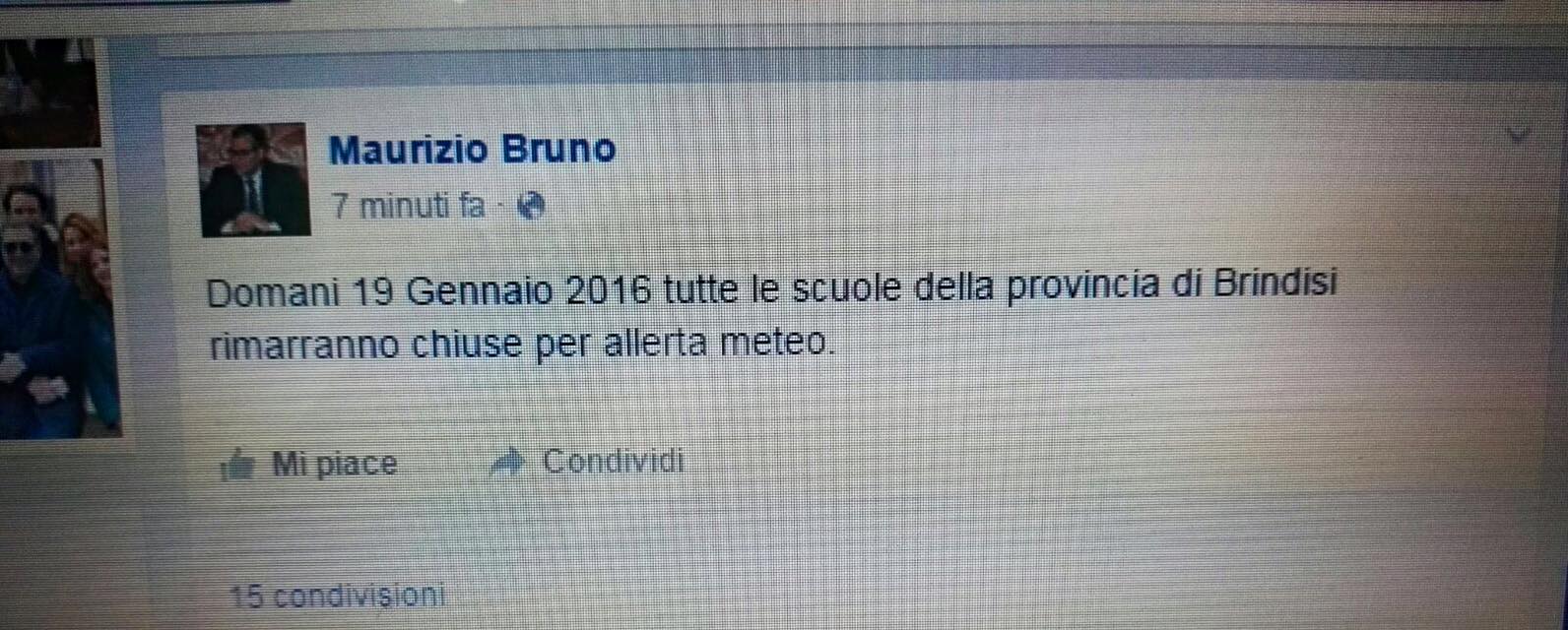Viewport: 1568px width, 630px height.
Task: Click the post text about Brindisi schools
Action: pos(772,315)
